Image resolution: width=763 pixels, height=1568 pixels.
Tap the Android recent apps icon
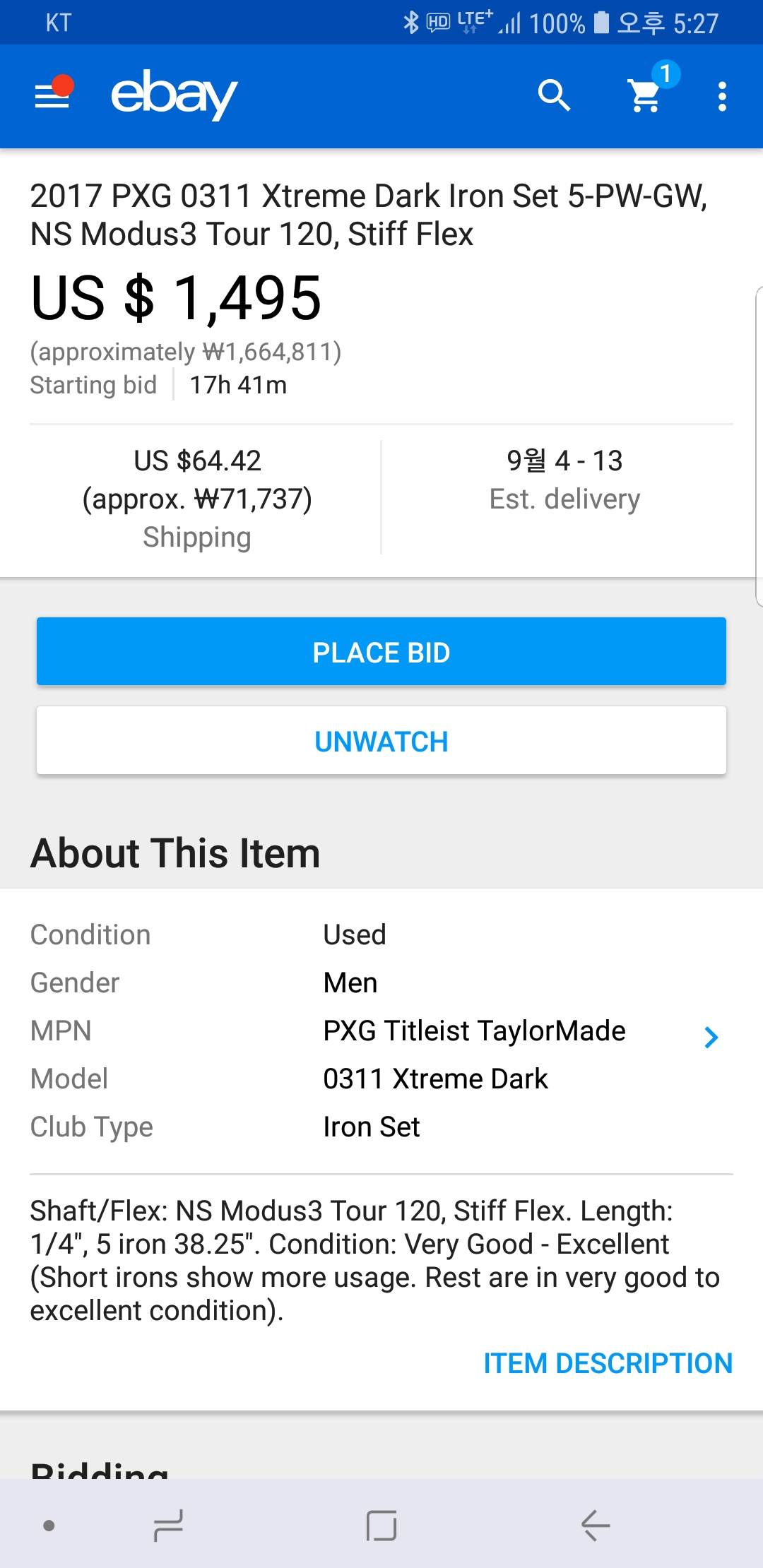pyautogui.click(x=168, y=1526)
